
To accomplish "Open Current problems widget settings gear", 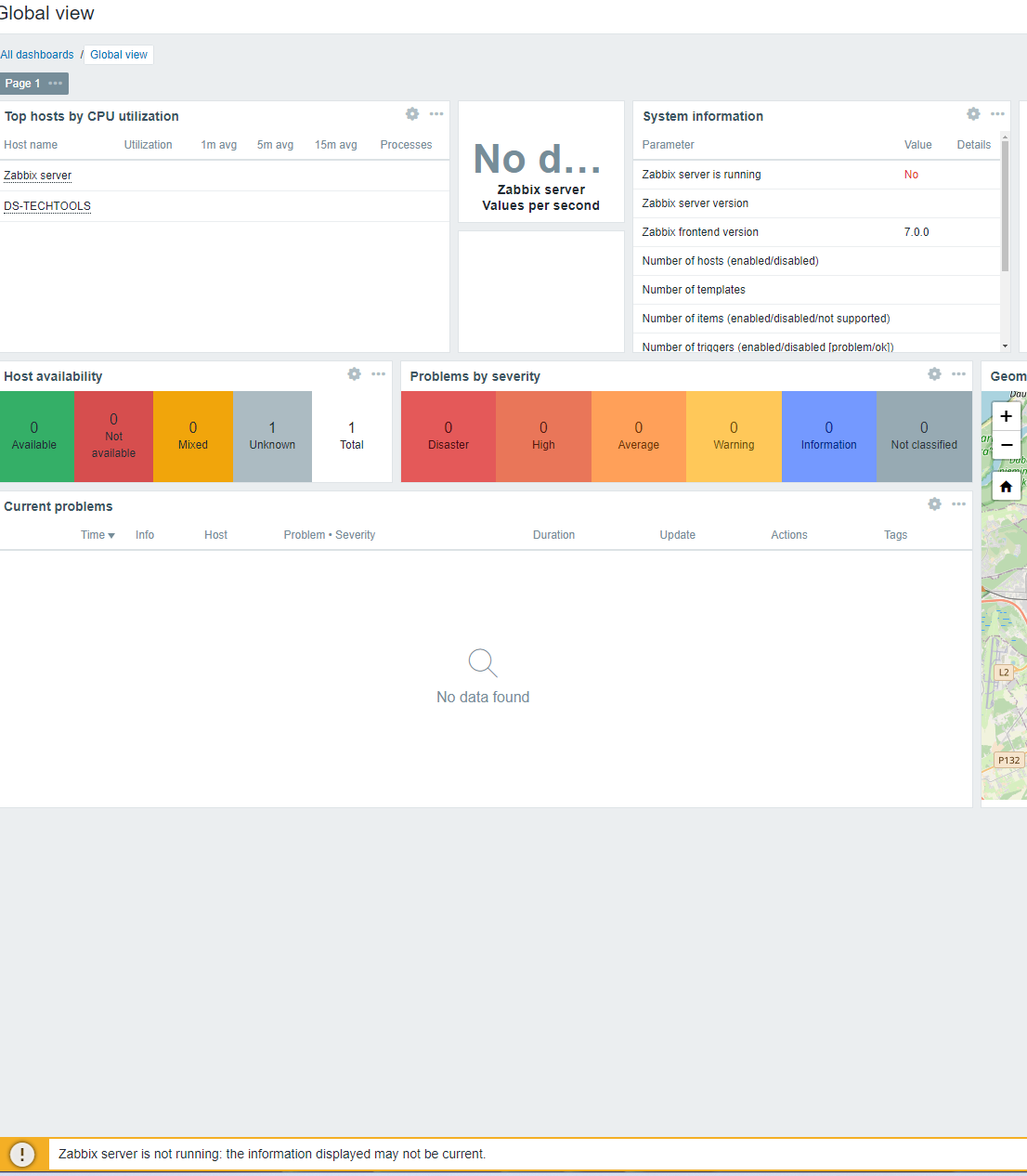I will [934, 504].
